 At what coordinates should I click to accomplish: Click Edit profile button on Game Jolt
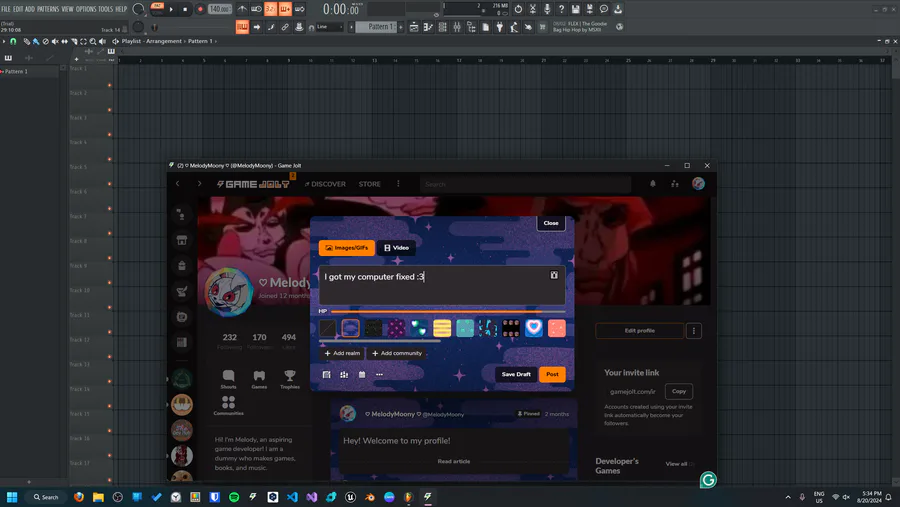click(x=639, y=331)
